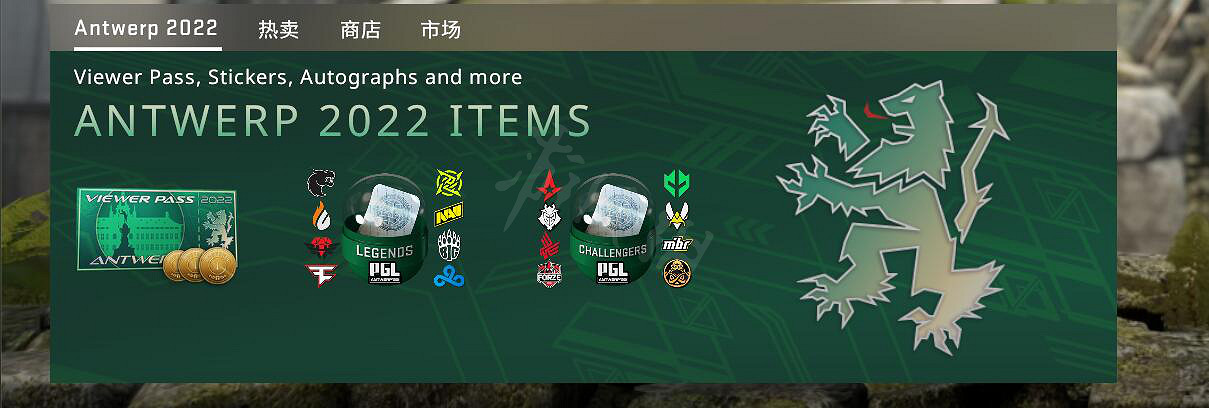Select the Vitality bee logo
This screenshot has height=408, width=1209.
677,213
